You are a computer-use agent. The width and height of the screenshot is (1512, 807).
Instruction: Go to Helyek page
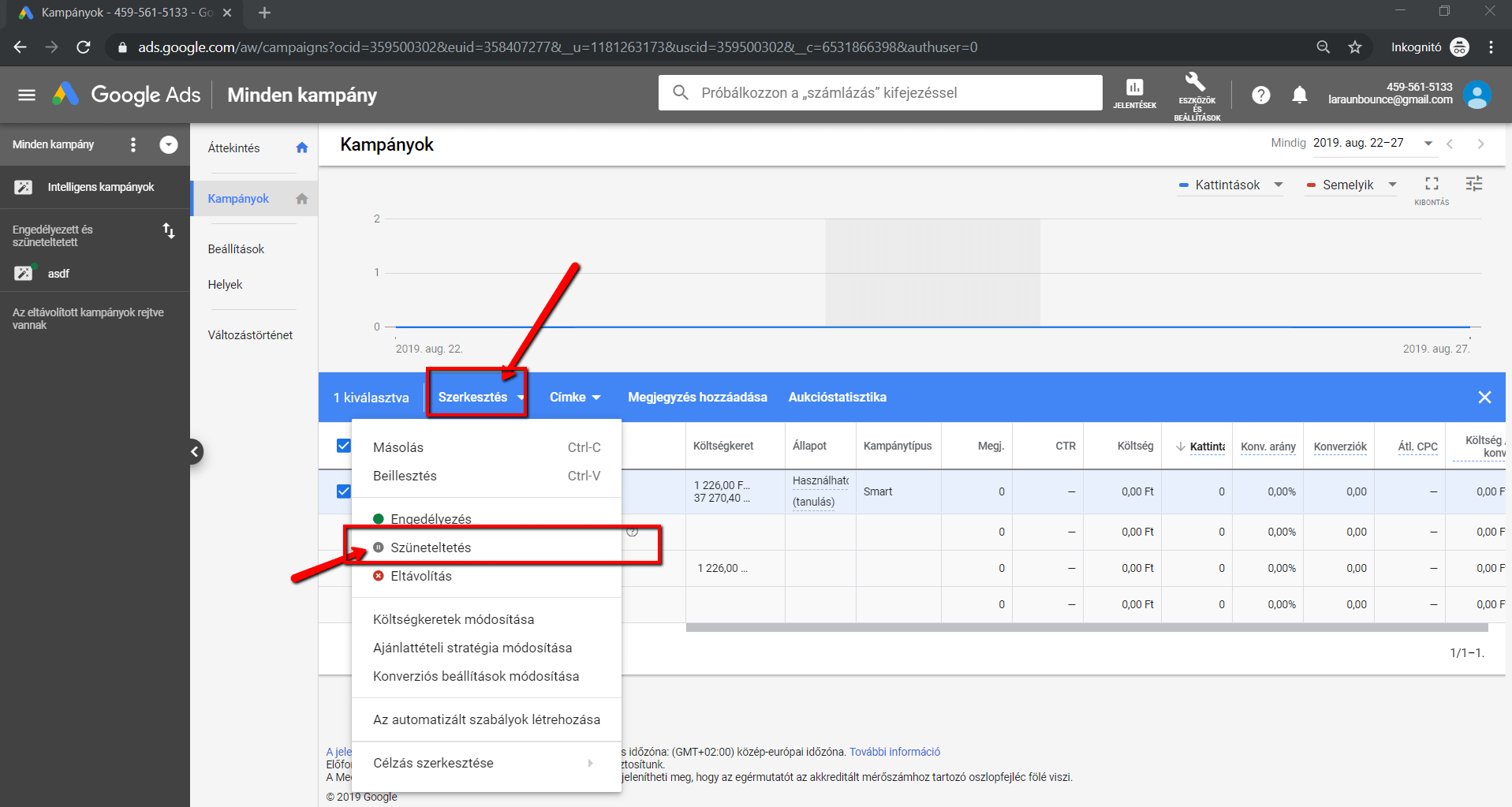(225, 285)
